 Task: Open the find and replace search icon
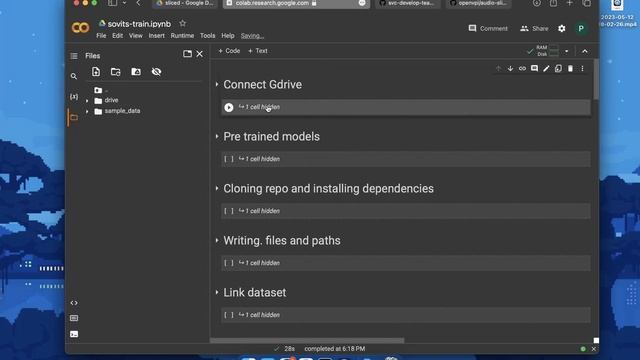(74, 76)
